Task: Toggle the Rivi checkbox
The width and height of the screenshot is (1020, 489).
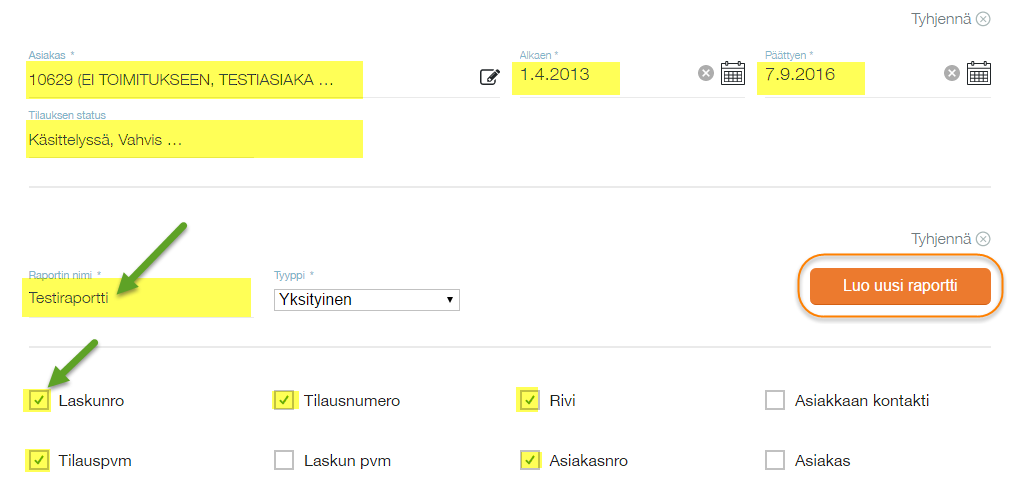Action: pyautogui.click(x=529, y=401)
